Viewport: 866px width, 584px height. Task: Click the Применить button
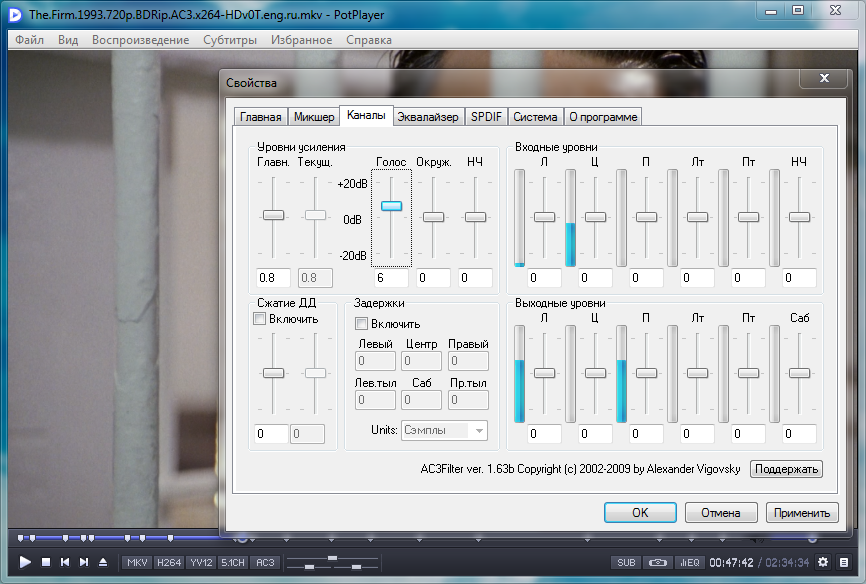(802, 513)
